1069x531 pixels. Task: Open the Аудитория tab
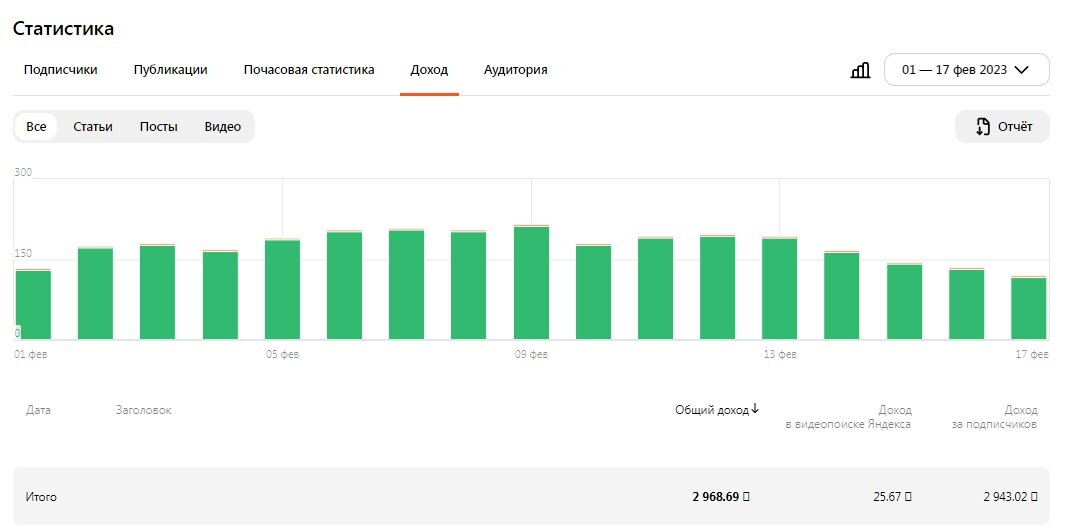coord(515,70)
